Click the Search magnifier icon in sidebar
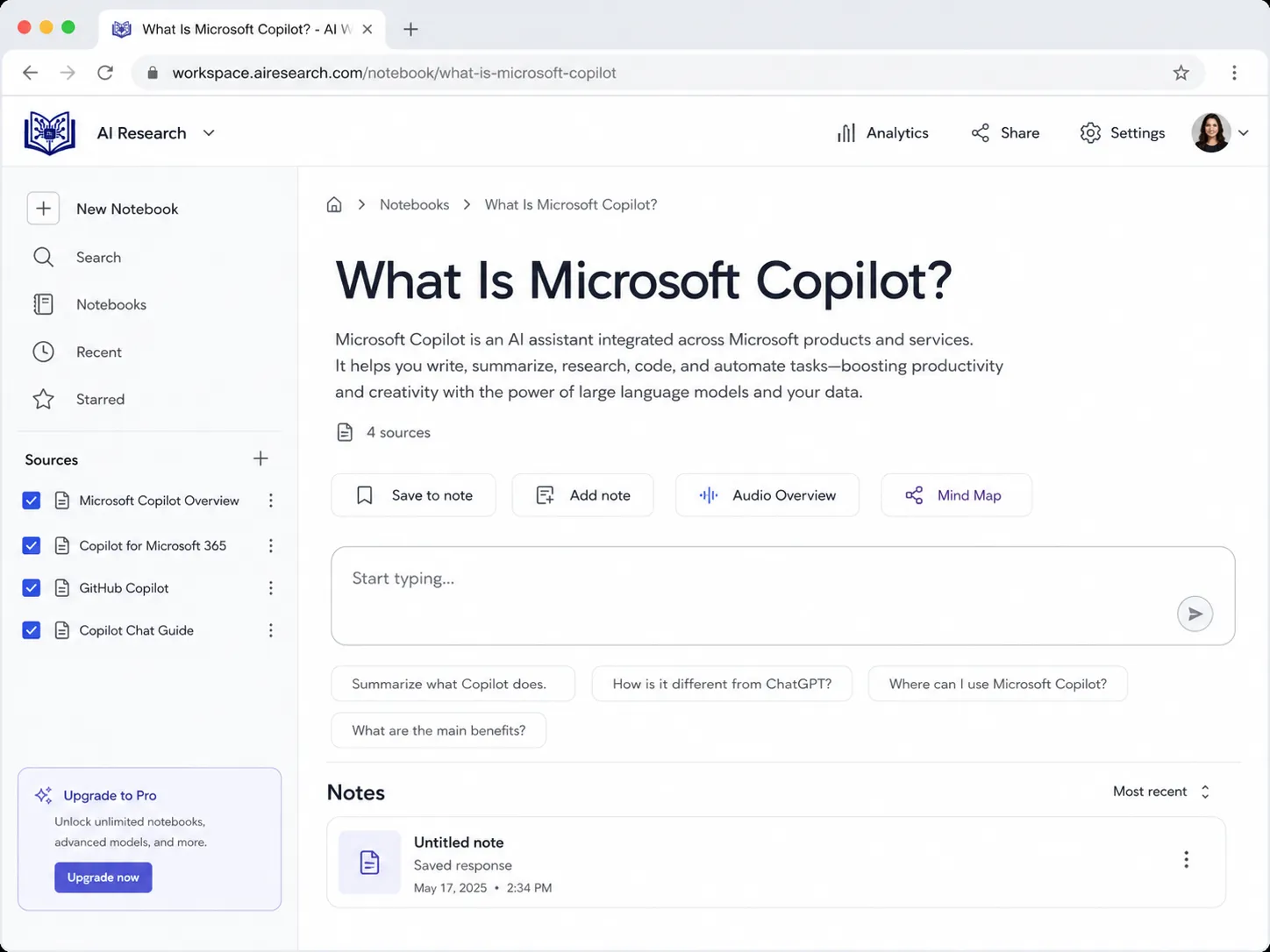The height and width of the screenshot is (952, 1270). (x=43, y=257)
